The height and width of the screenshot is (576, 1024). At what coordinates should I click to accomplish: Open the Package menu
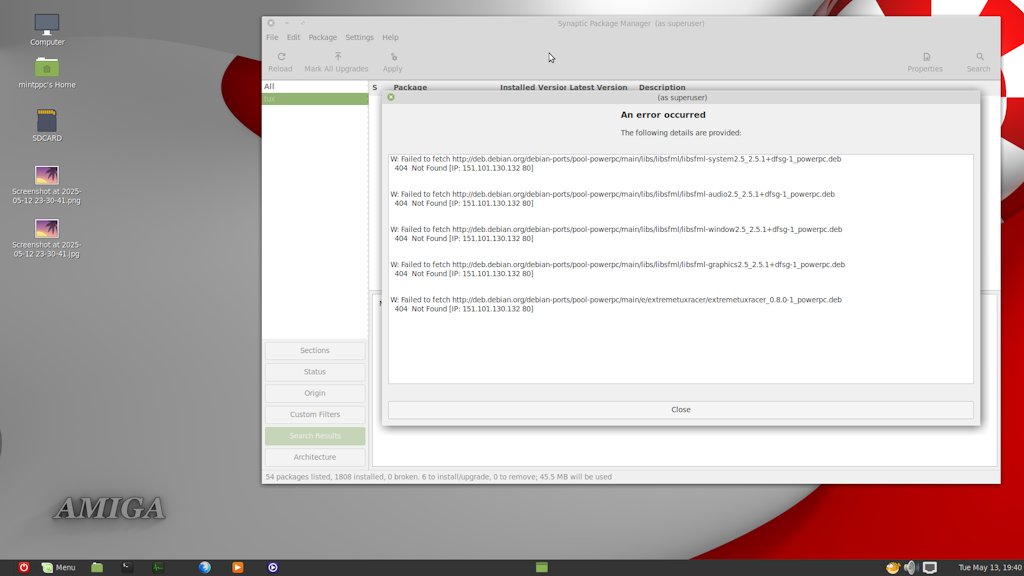tap(322, 38)
